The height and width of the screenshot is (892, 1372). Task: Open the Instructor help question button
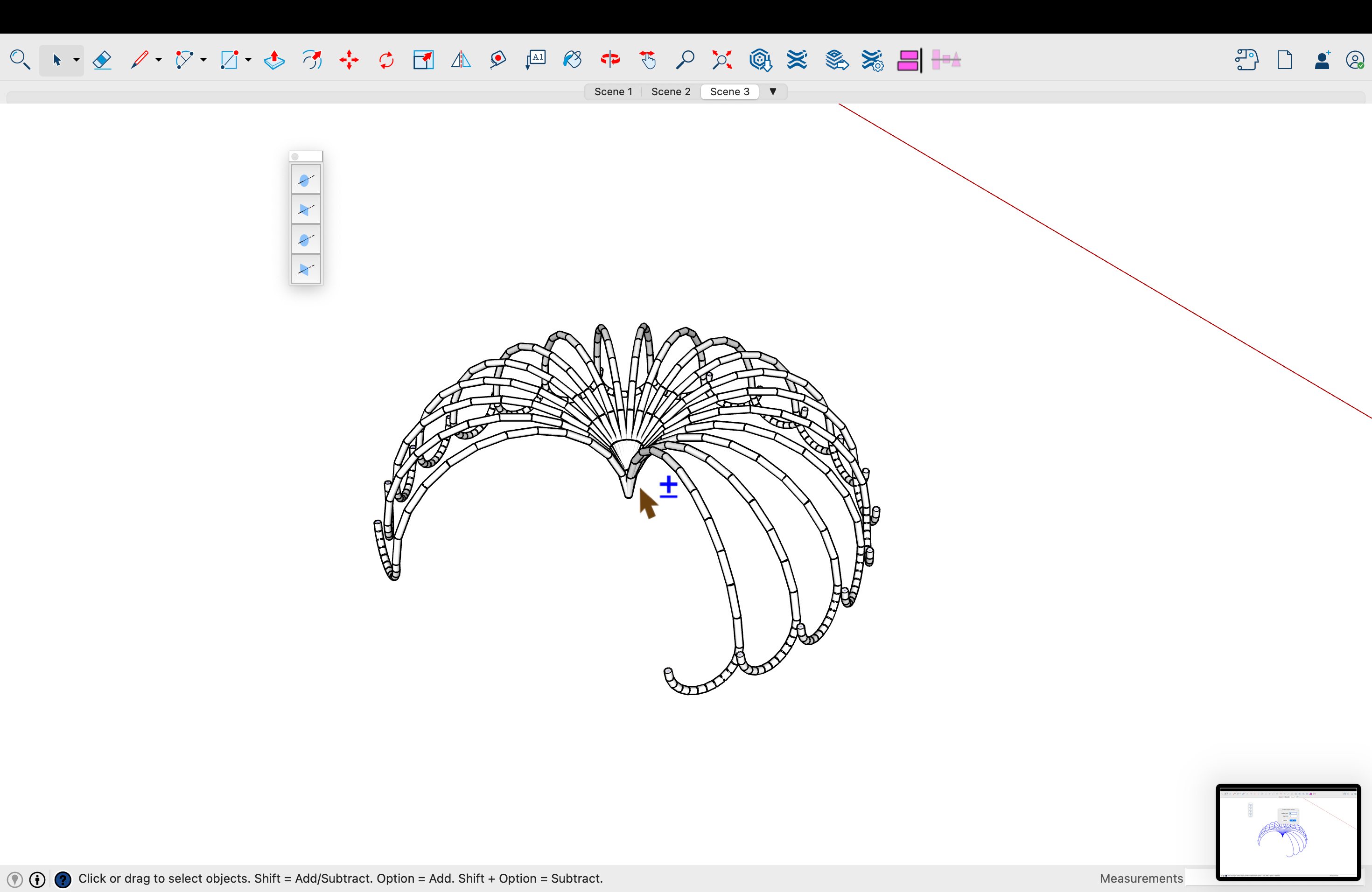[x=63, y=879]
